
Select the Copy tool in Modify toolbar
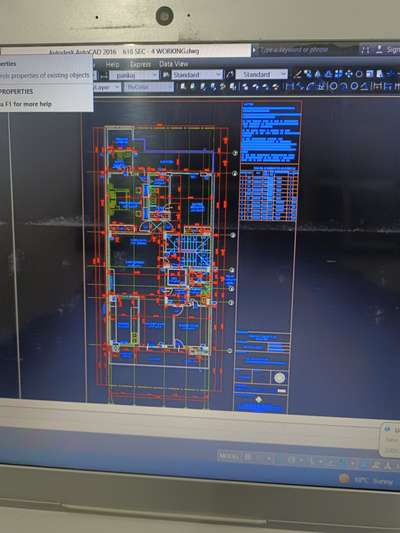click(x=308, y=74)
